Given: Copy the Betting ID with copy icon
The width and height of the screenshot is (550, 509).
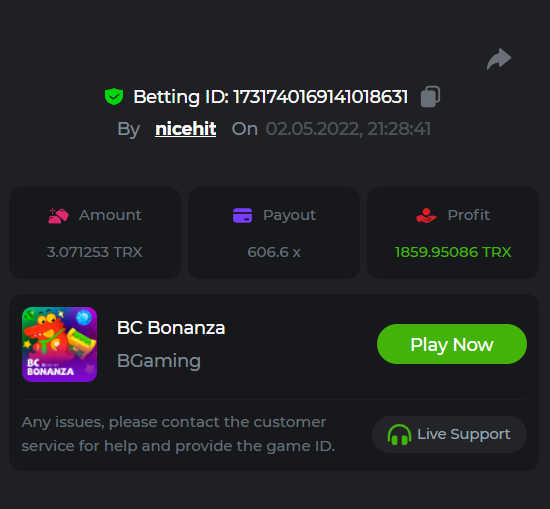Looking at the screenshot, I should click(x=430, y=96).
